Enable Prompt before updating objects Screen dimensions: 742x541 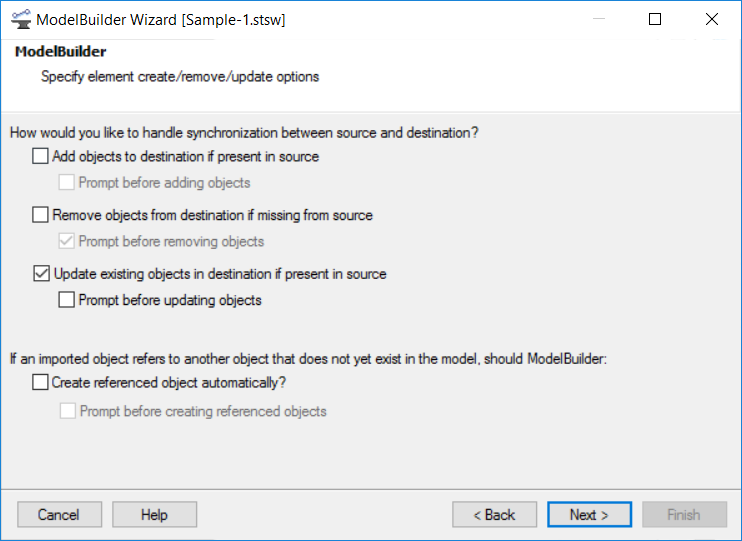pyautogui.click(x=66, y=300)
